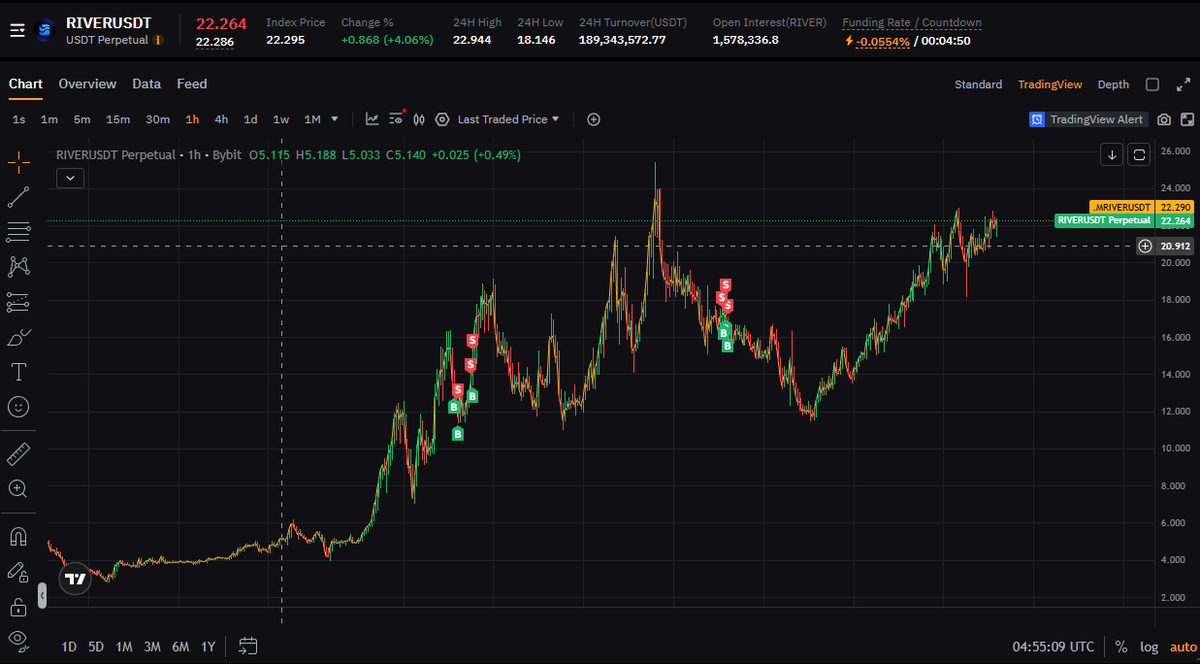Image resolution: width=1200 pixels, height=664 pixels.
Task: Select the ruler measure tool
Action: tap(18, 454)
